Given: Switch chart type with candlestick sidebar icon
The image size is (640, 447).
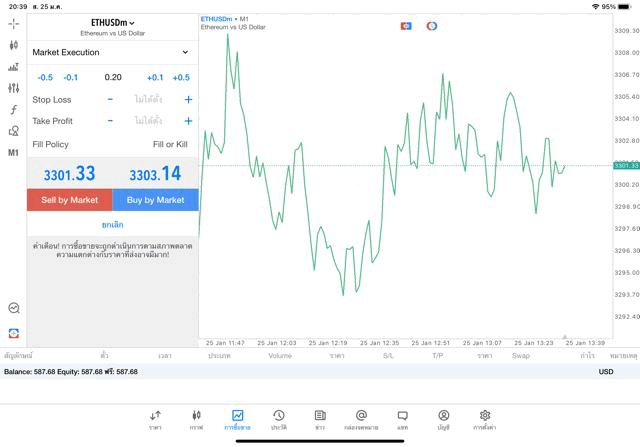Looking at the screenshot, I should [13, 45].
